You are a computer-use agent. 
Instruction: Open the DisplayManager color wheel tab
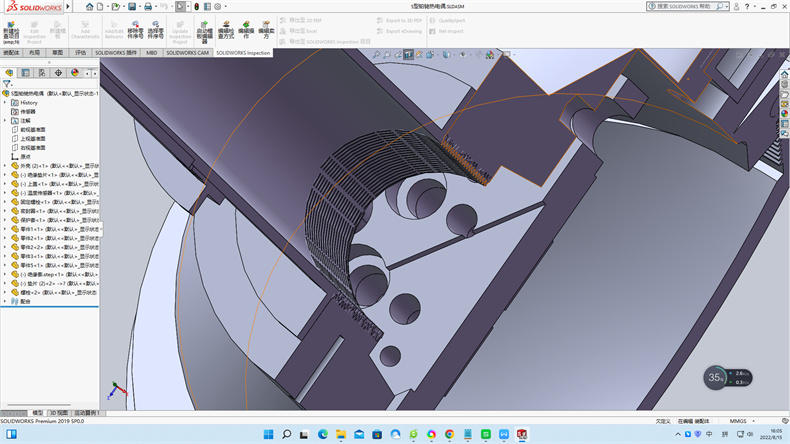(x=75, y=73)
